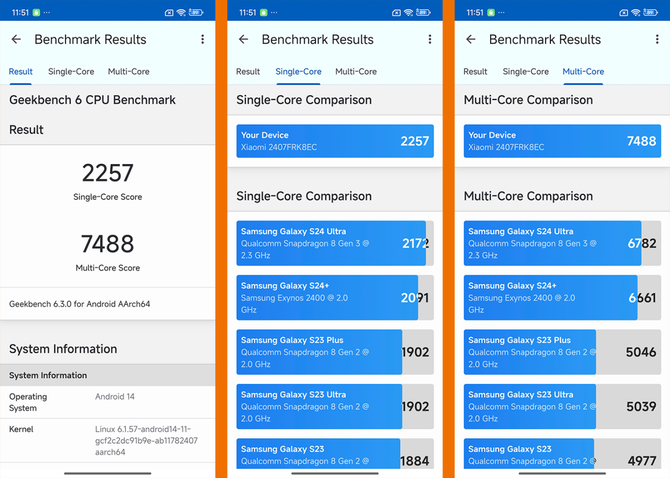Open the three-dot menu on the Multi-Core screen

657,39
